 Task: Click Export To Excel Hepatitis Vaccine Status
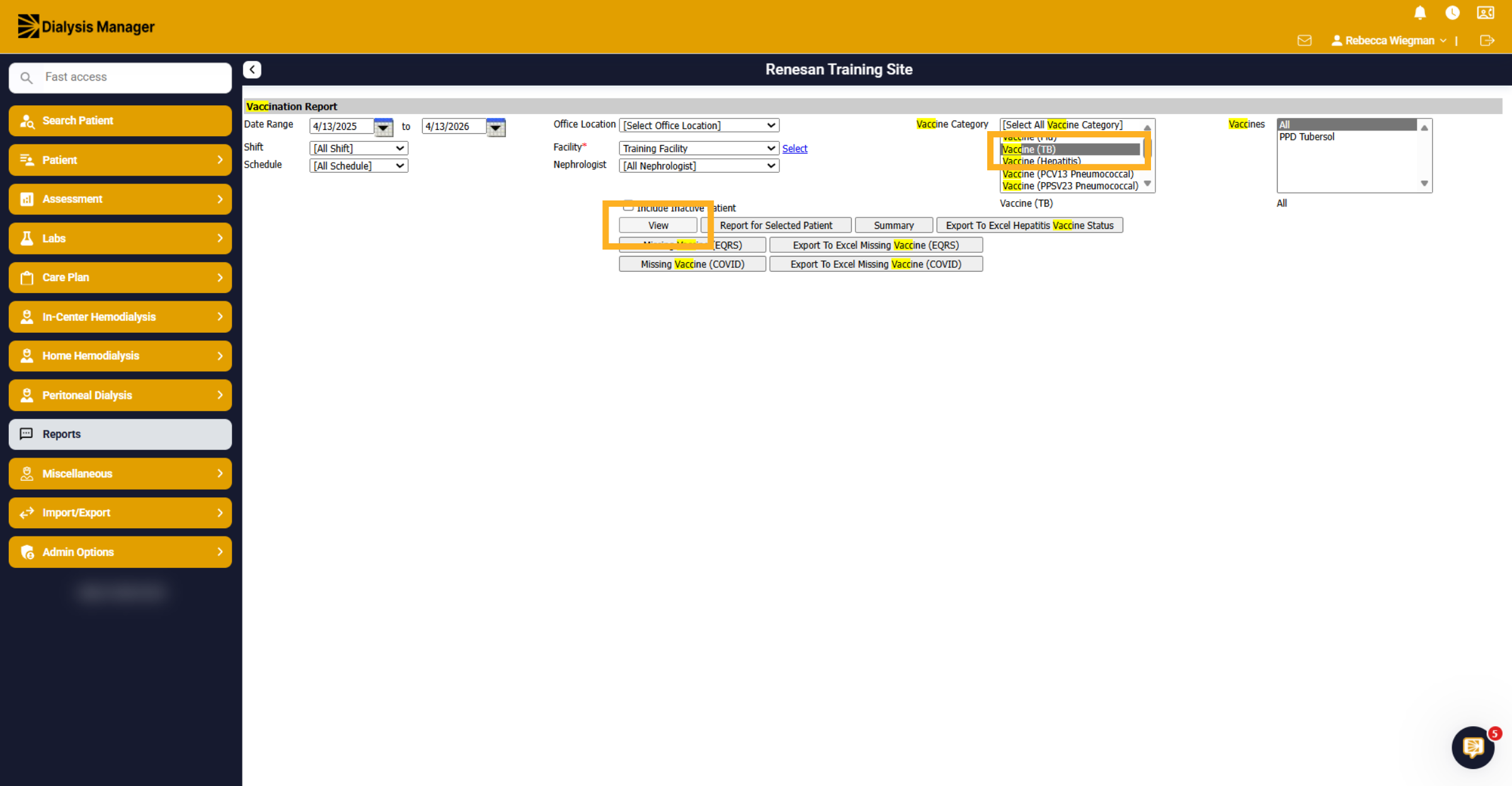pos(1029,225)
